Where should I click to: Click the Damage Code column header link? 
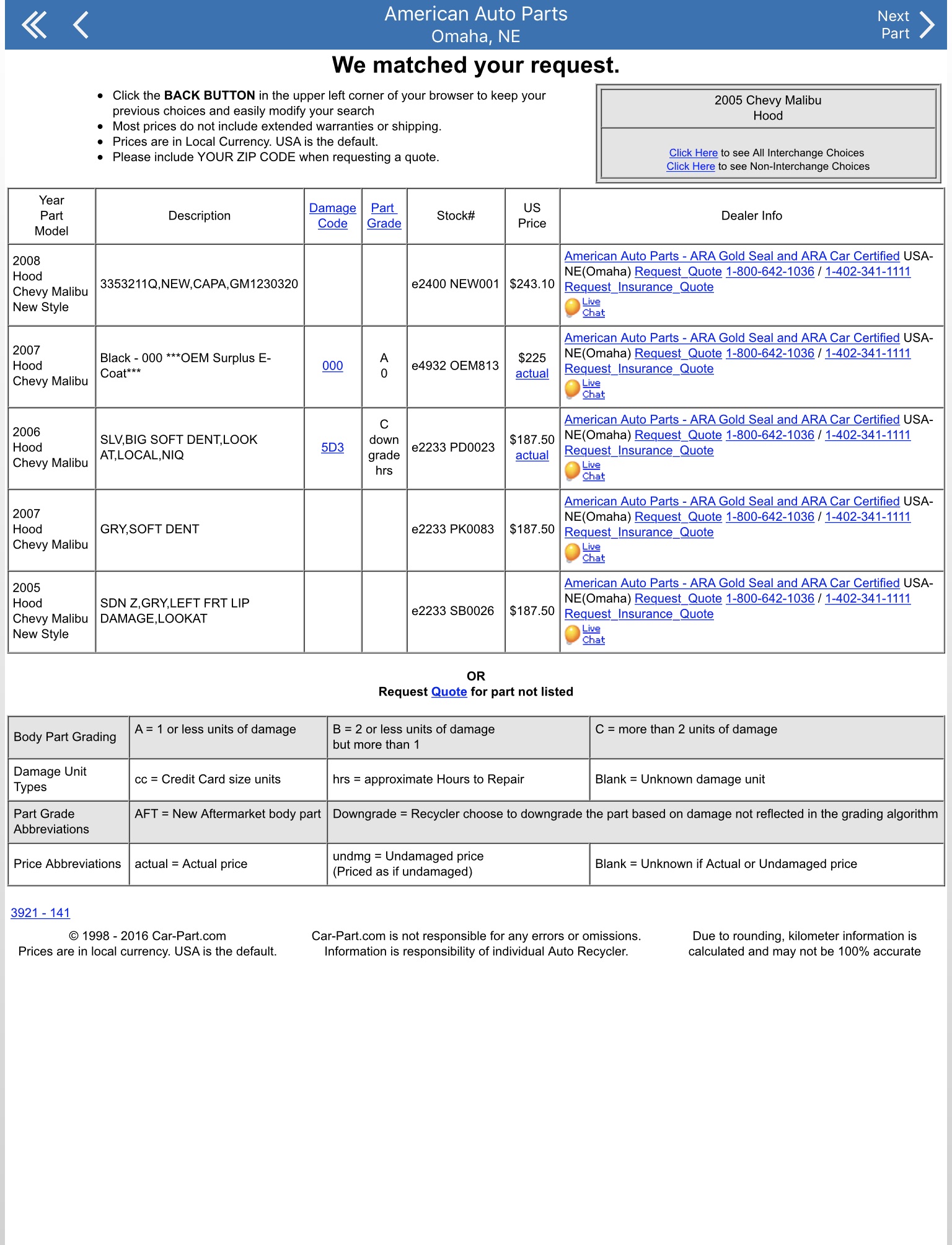coord(332,216)
